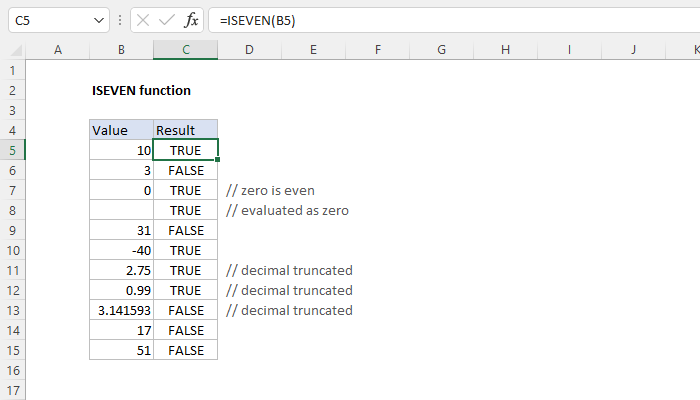Image resolution: width=700 pixels, height=400 pixels.
Task: Select TRUE result beside value -40
Action: click(186, 250)
